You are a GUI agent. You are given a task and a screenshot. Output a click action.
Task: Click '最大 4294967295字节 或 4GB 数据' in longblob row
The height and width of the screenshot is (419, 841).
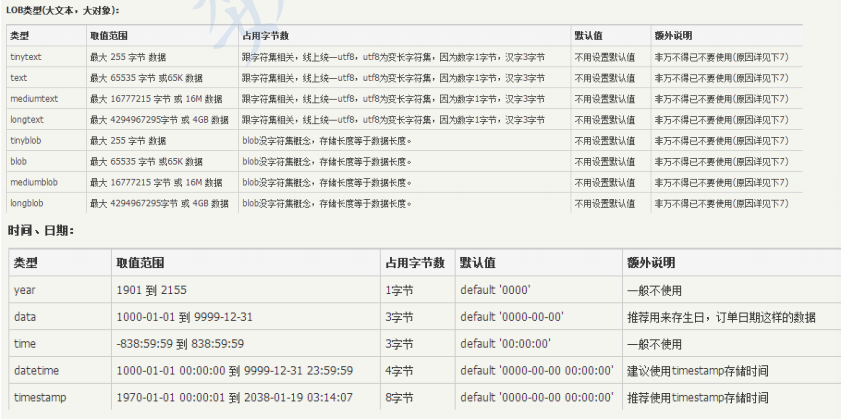(159, 203)
